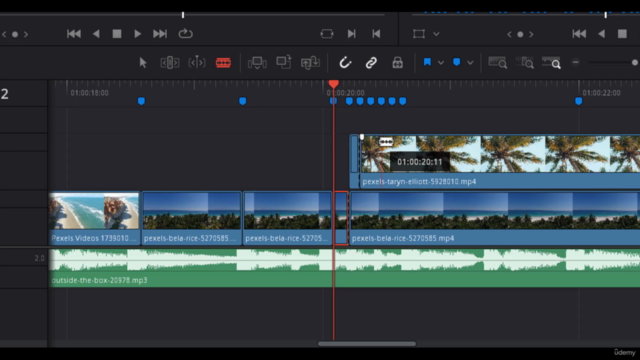Select the small red-outlined clip at playhead

(341, 218)
